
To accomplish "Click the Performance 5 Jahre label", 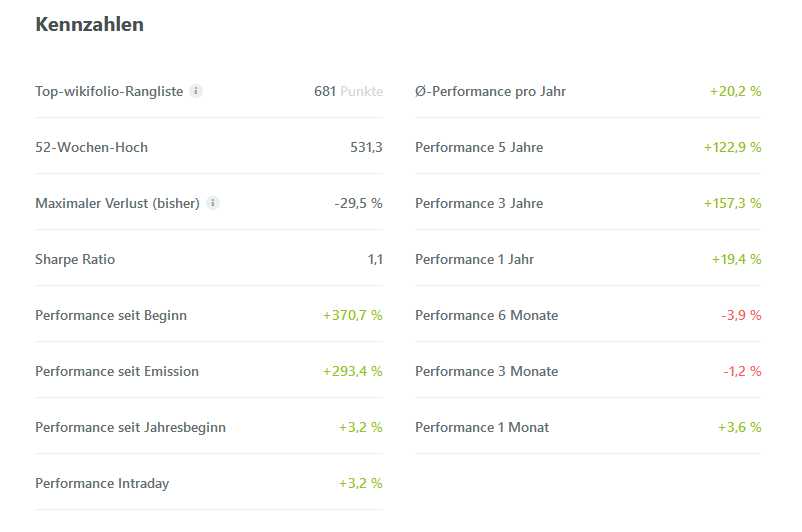I will pos(479,147).
